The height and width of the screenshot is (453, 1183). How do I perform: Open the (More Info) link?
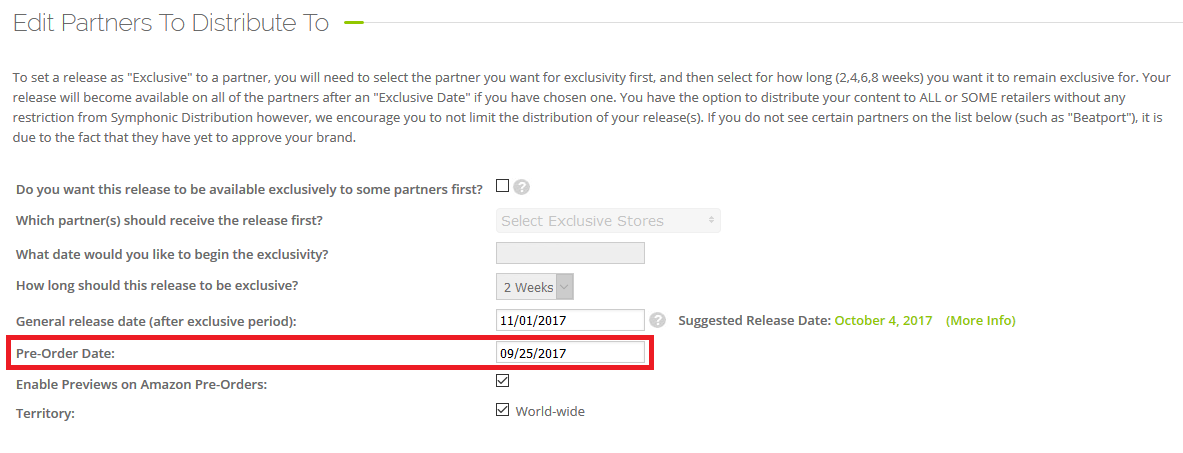(980, 321)
